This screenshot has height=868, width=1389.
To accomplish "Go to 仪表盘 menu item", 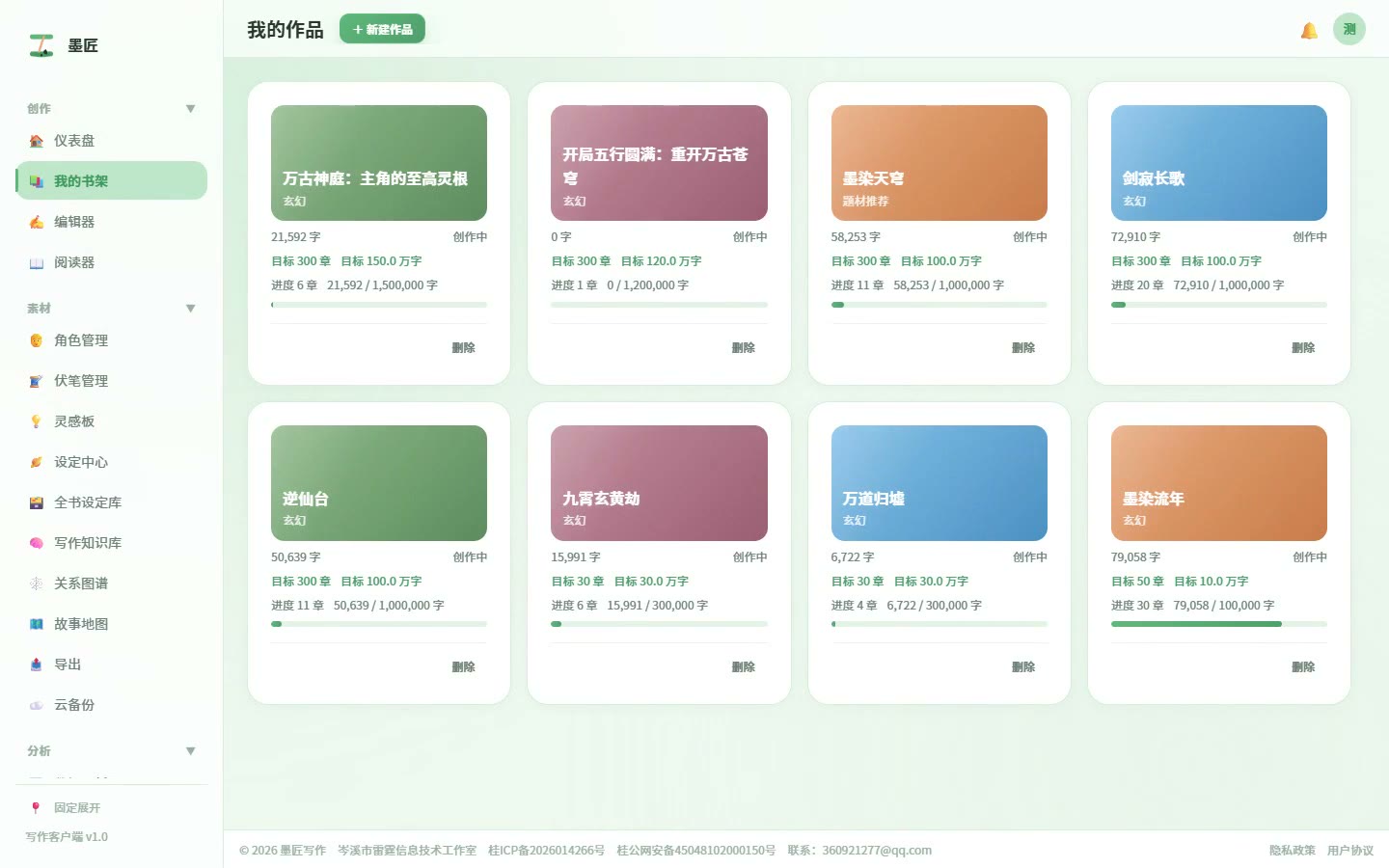I will (112, 141).
